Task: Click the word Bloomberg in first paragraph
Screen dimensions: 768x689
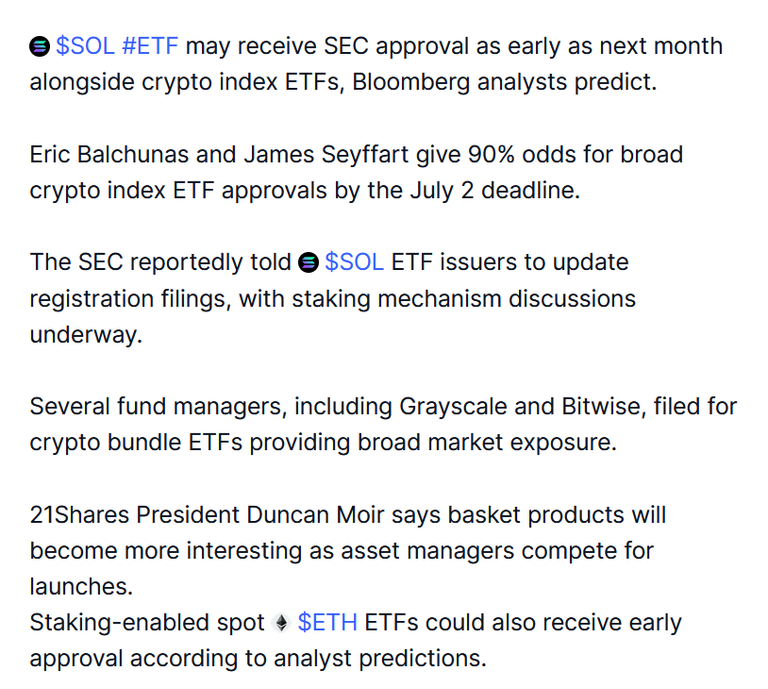Action: [x=411, y=82]
